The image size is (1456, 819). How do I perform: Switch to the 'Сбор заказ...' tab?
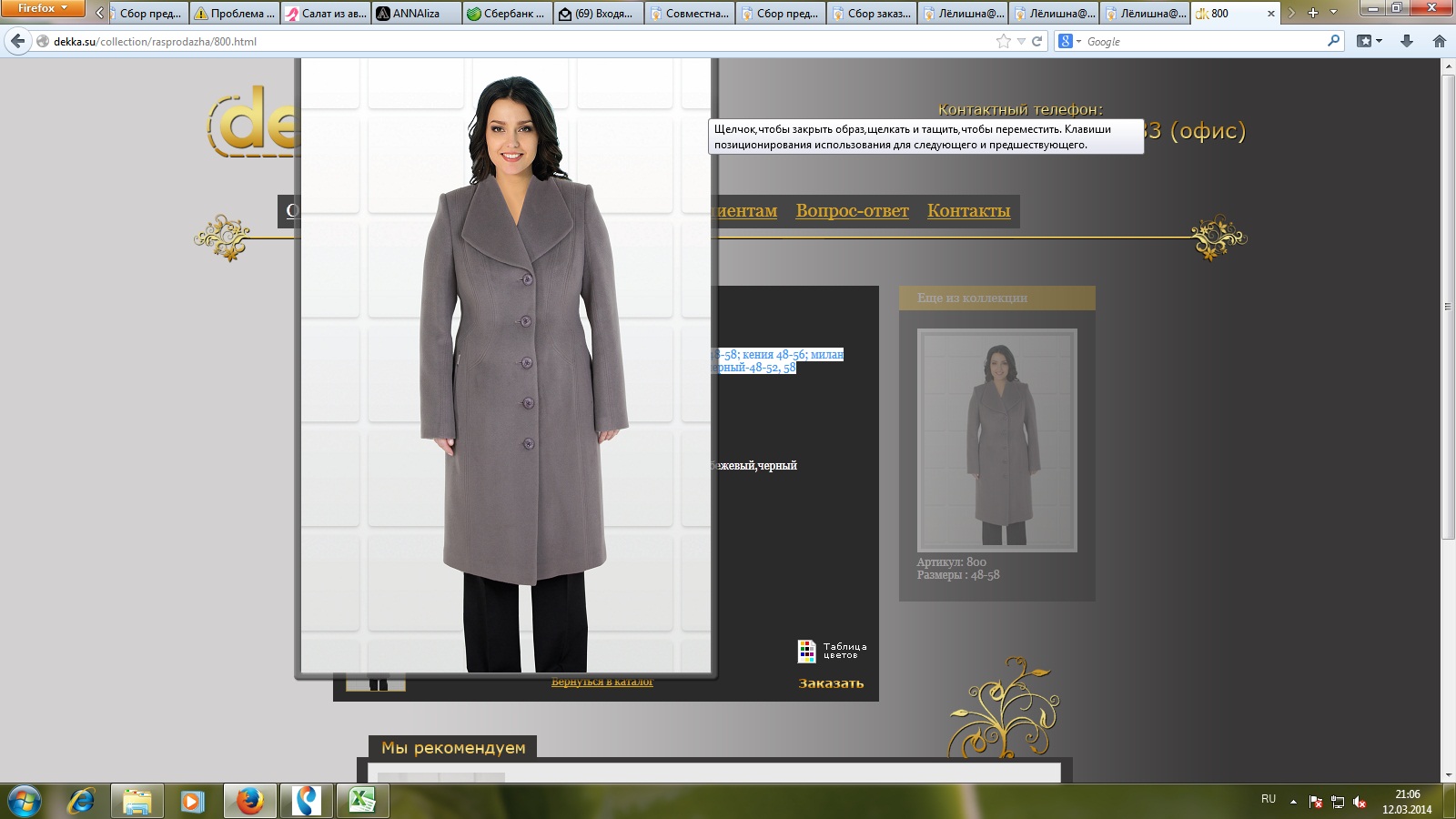pyautogui.click(x=872, y=14)
